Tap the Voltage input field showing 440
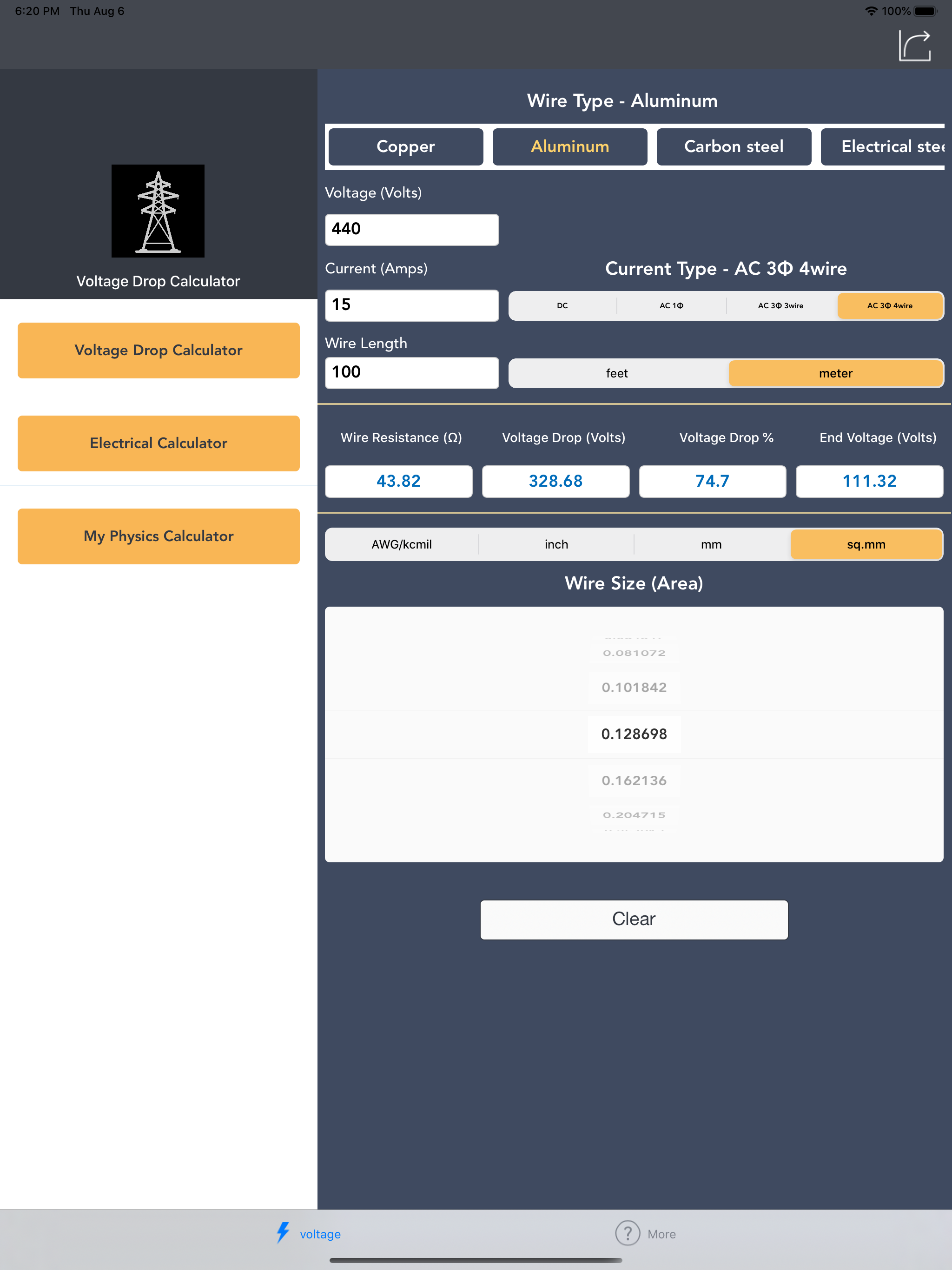Viewport: 952px width, 1270px height. click(x=411, y=229)
